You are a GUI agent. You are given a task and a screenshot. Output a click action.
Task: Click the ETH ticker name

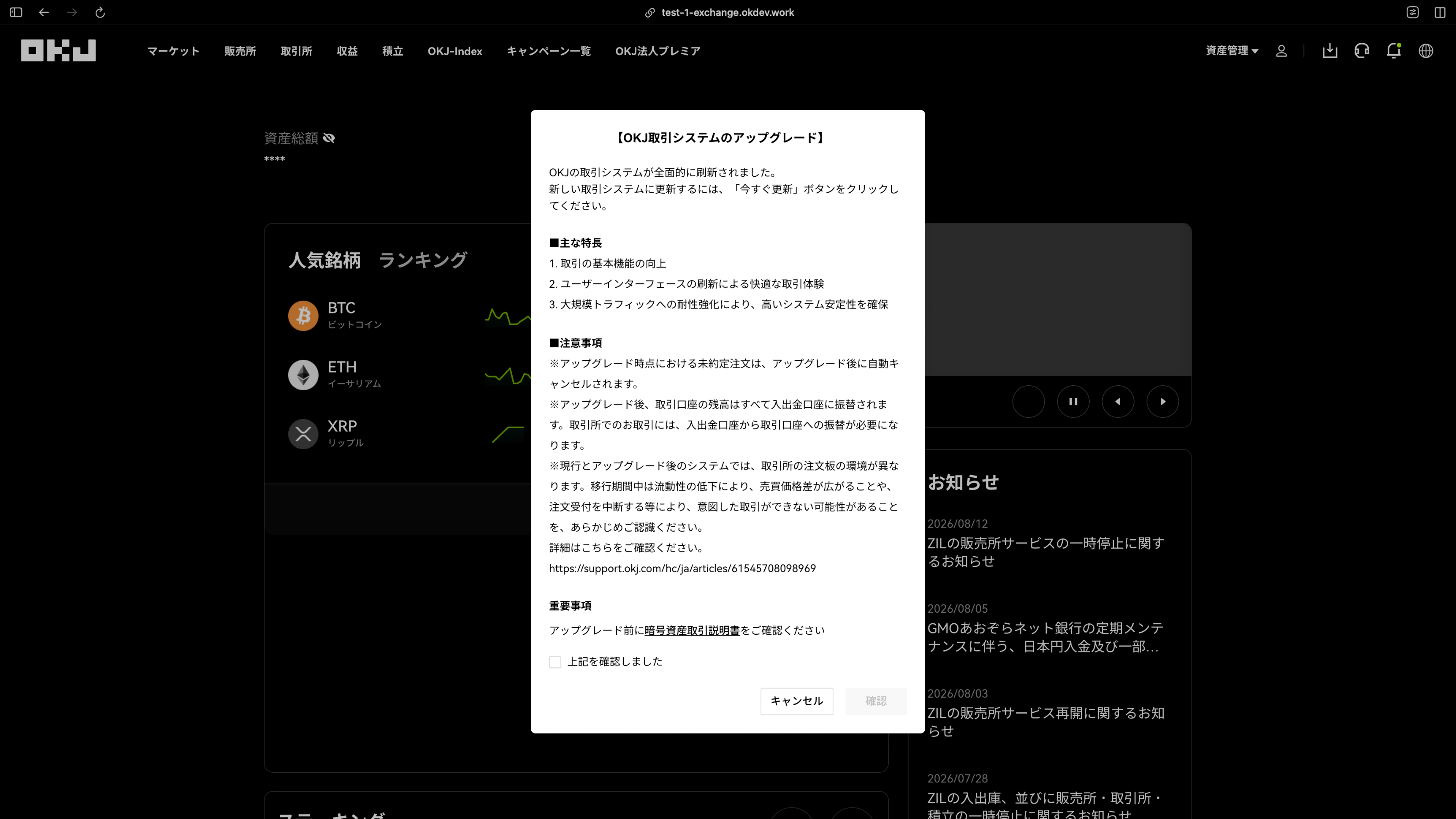pos(342,367)
